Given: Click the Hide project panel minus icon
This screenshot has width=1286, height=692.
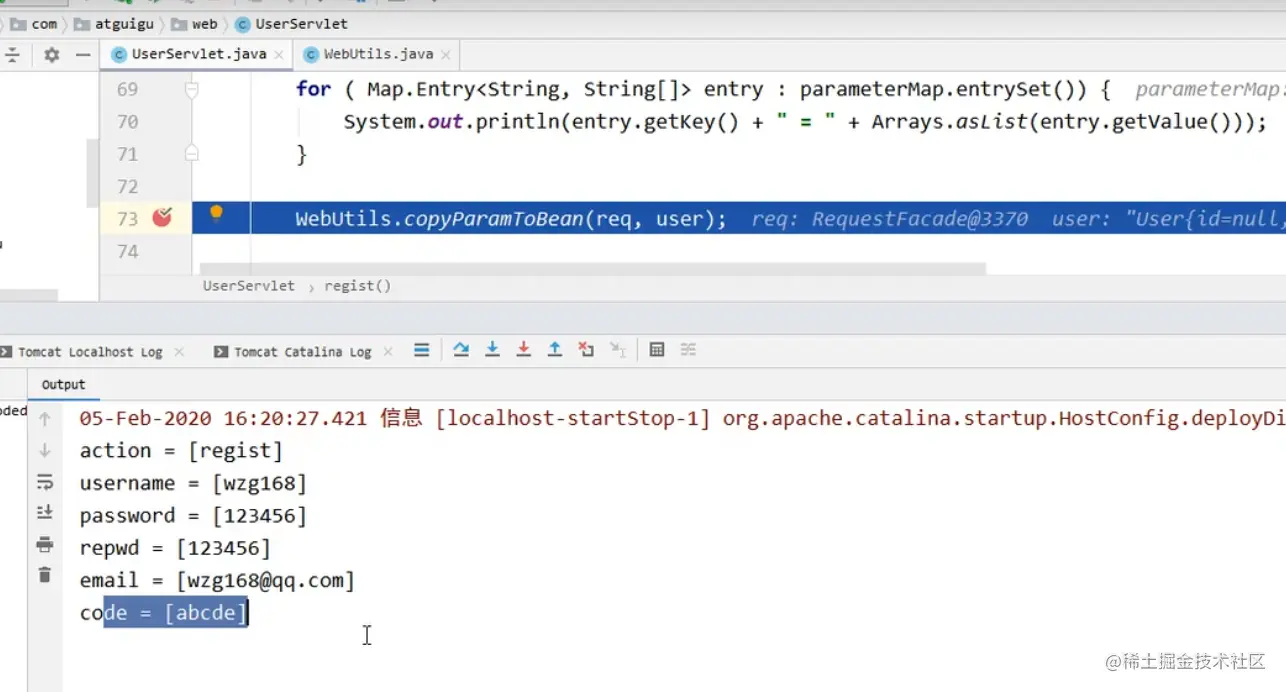Looking at the screenshot, I should point(83,55).
